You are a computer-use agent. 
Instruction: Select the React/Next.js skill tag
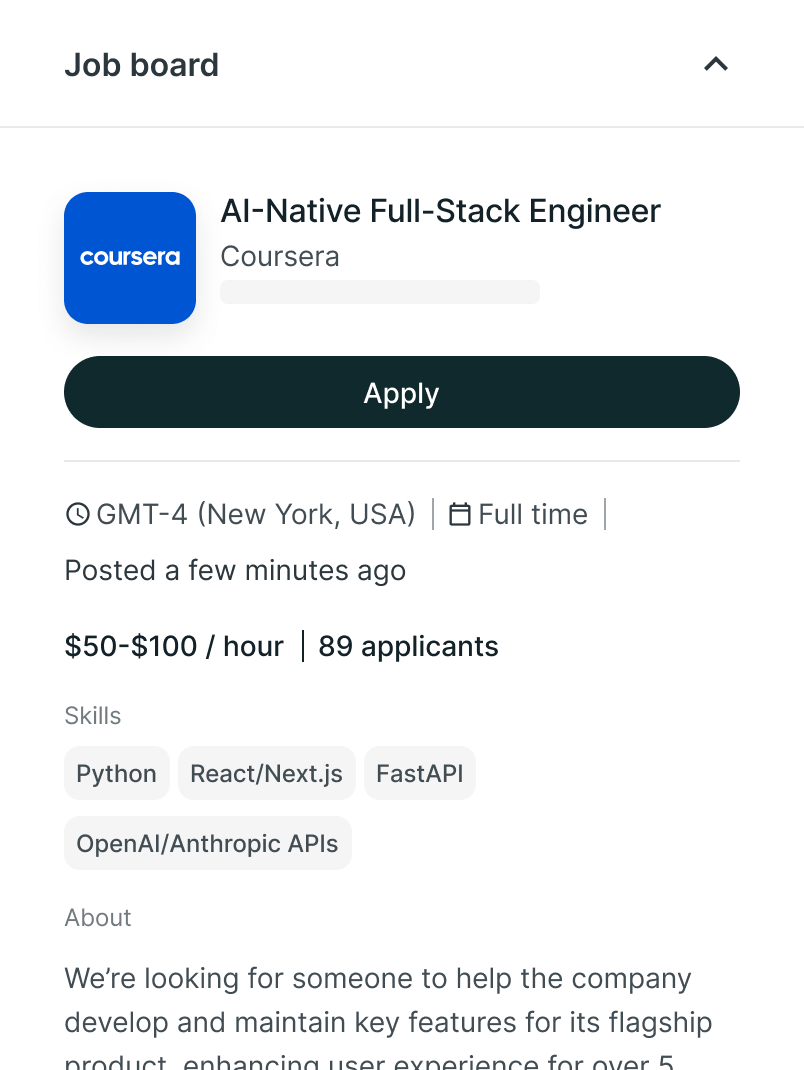click(267, 773)
